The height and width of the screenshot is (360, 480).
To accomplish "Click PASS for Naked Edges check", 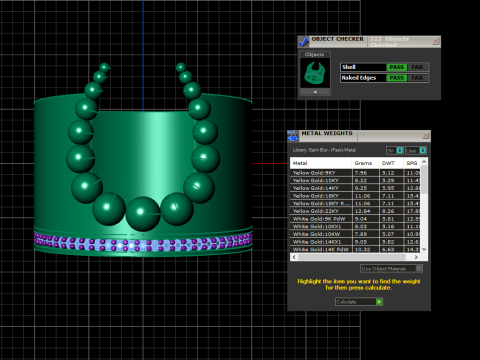I will (x=397, y=78).
